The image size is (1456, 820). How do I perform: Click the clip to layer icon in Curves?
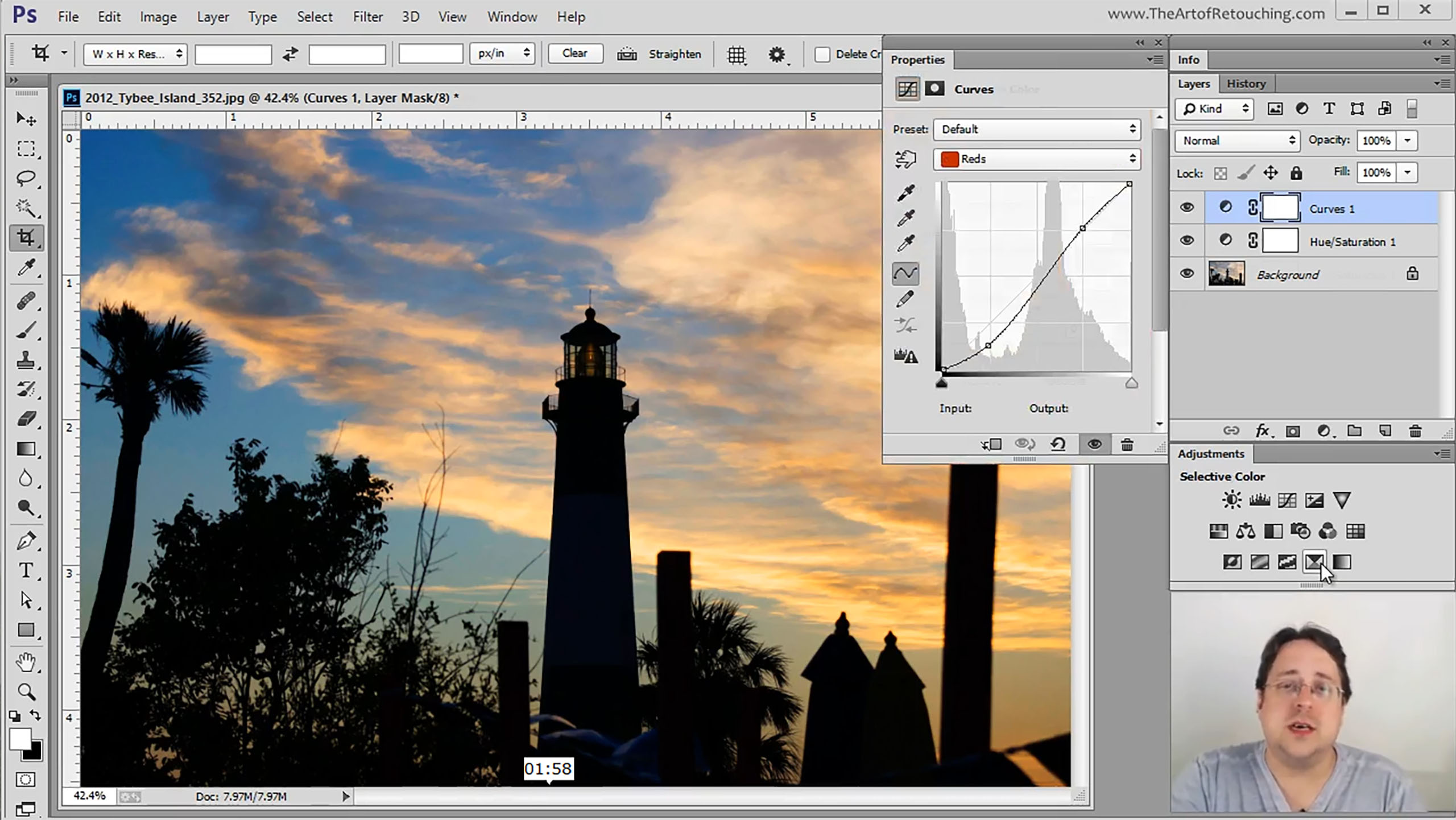coord(989,444)
